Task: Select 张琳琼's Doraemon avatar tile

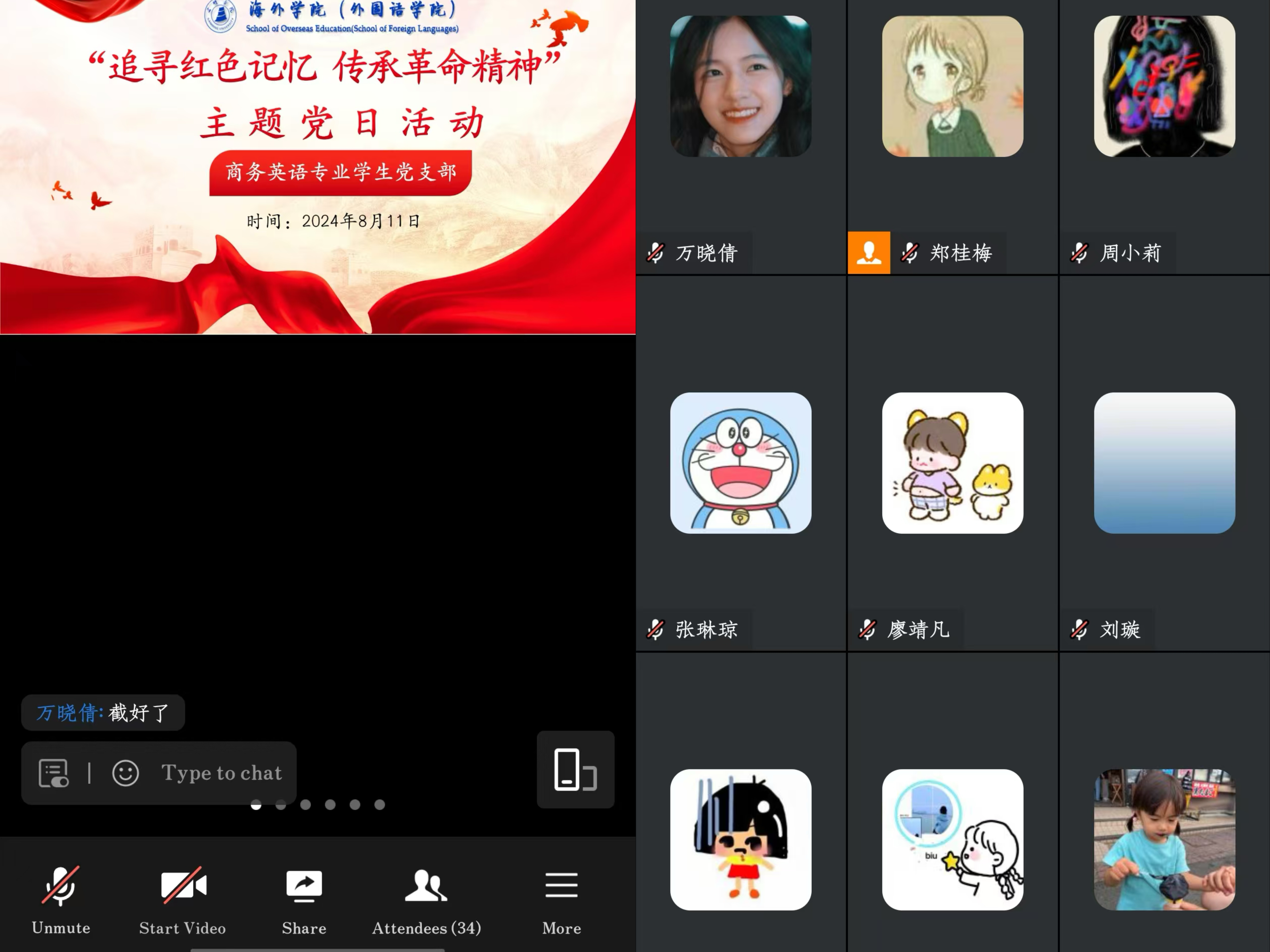Action: pyautogui.click(x=741, y=463)
